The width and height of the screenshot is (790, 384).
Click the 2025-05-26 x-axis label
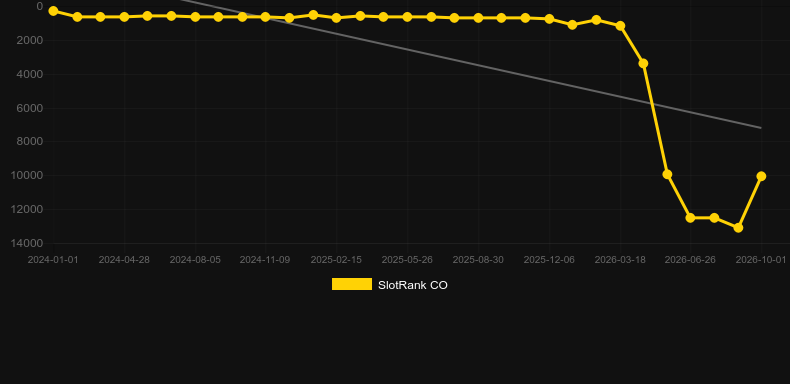pyautogui.click(x=407, y=260)
